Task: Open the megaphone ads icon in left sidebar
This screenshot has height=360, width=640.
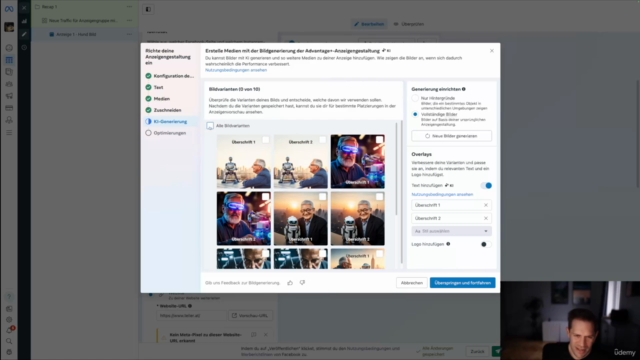Action: click(9, 96)
